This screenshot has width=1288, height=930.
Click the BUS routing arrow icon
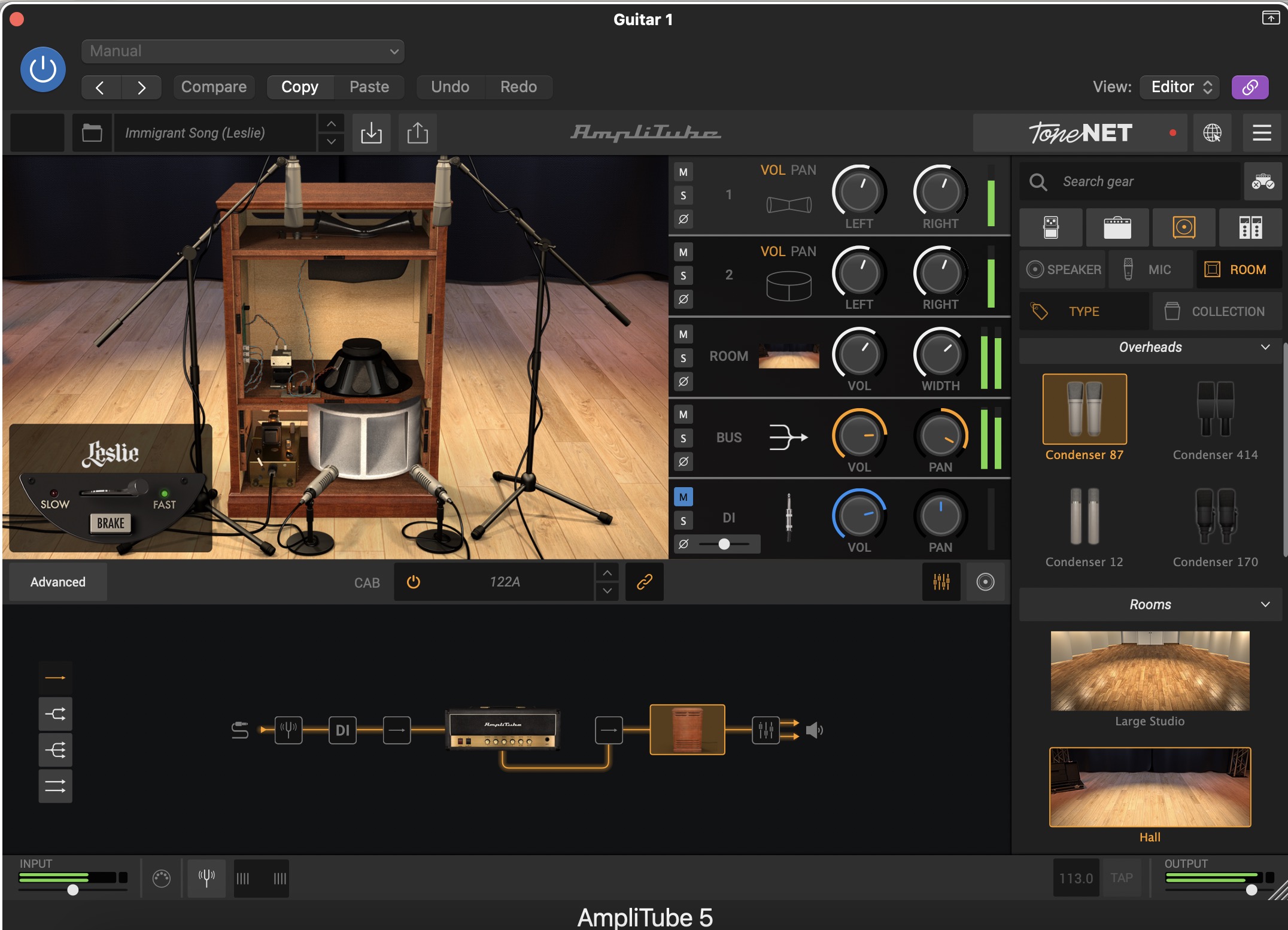coord(789,437)
